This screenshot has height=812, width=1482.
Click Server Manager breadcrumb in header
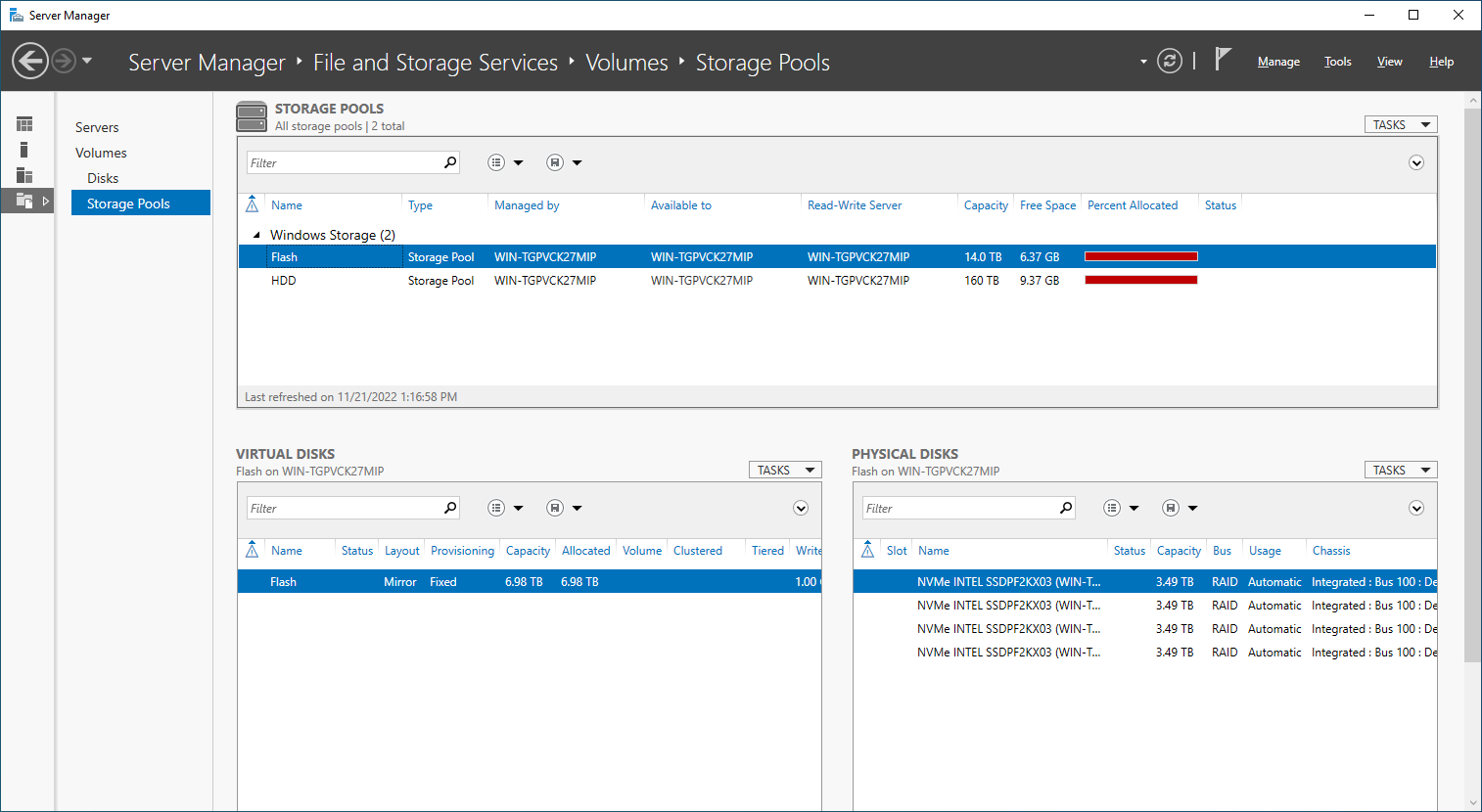pos(207,63)
